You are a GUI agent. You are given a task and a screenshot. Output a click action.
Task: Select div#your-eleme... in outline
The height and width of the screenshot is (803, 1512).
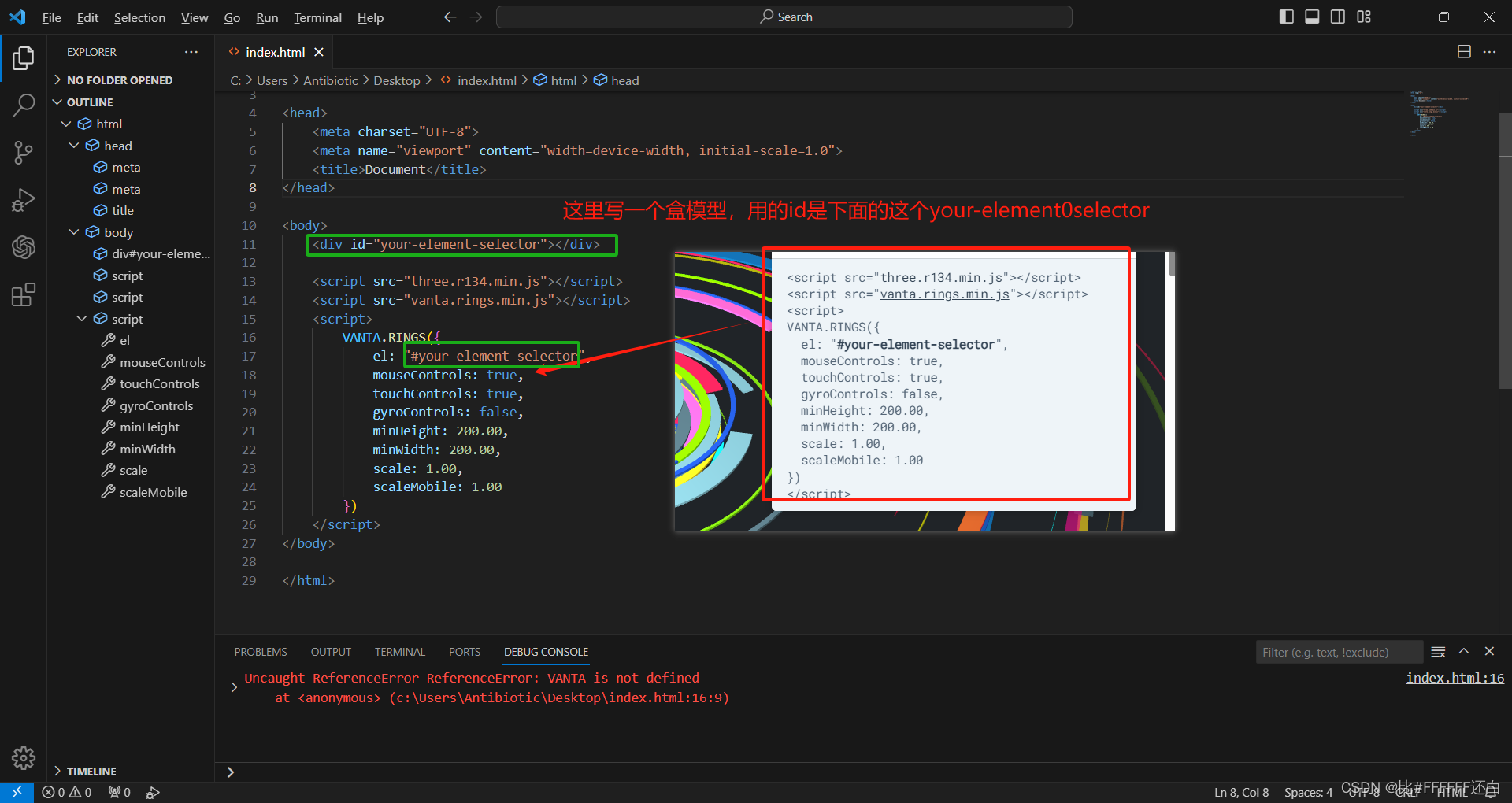[x=161, y=253]
